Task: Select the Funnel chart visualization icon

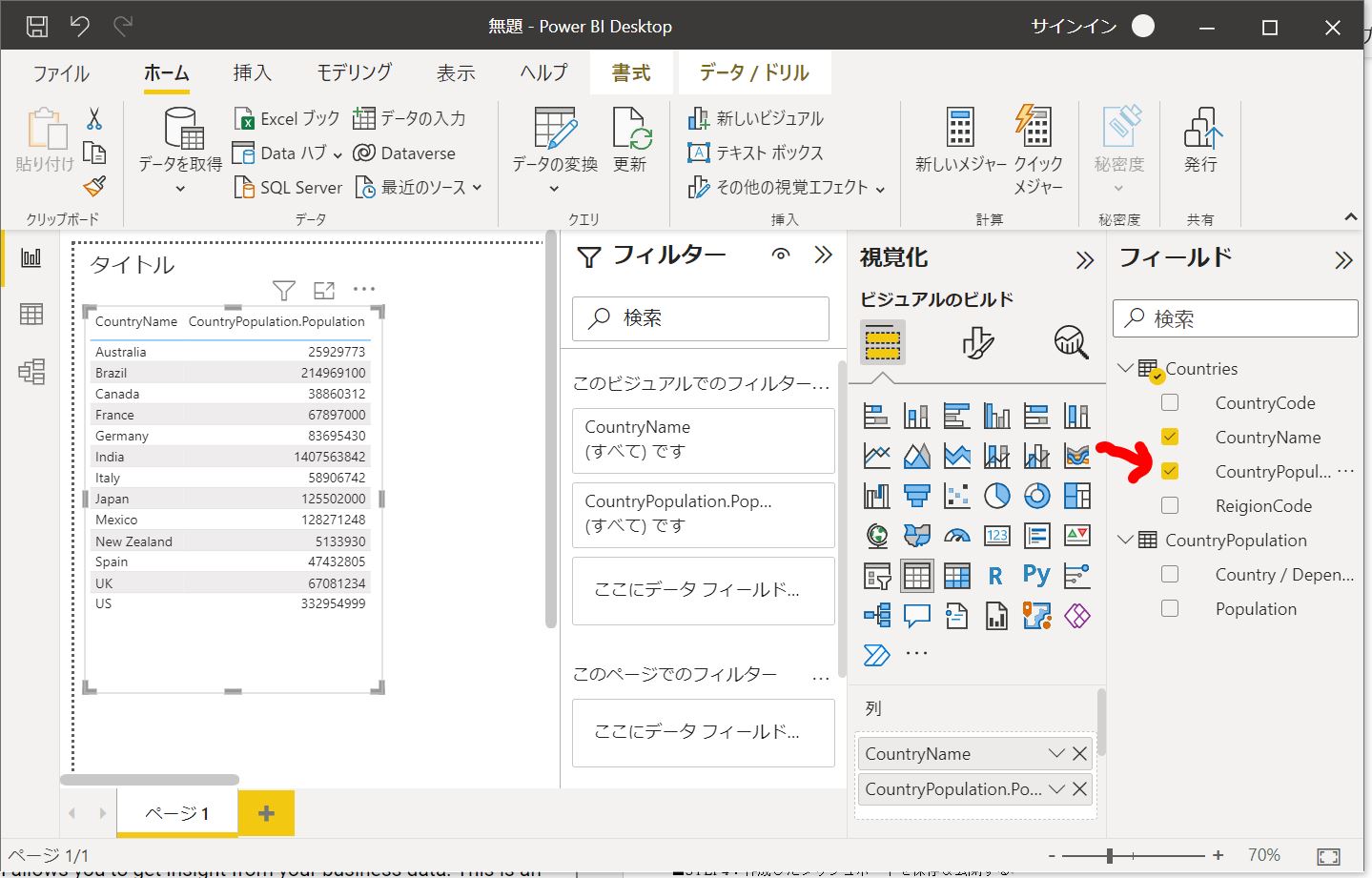Action: [x=916, y=496]
